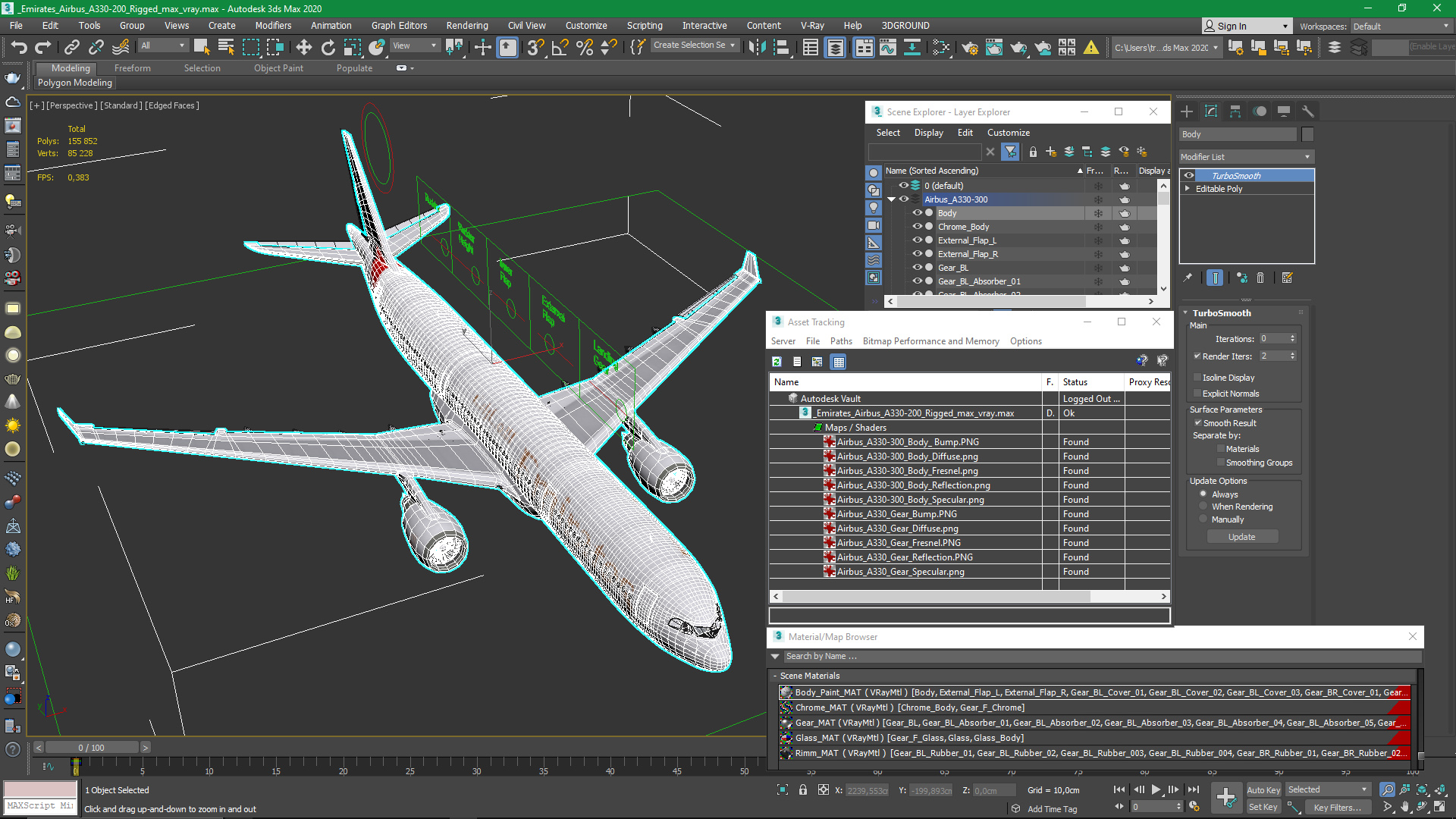Collapse the TurboSmooth rollout header
The height and width of the screenshot is (819, 1456).
pyautogui.click(x=1221, y=313)
